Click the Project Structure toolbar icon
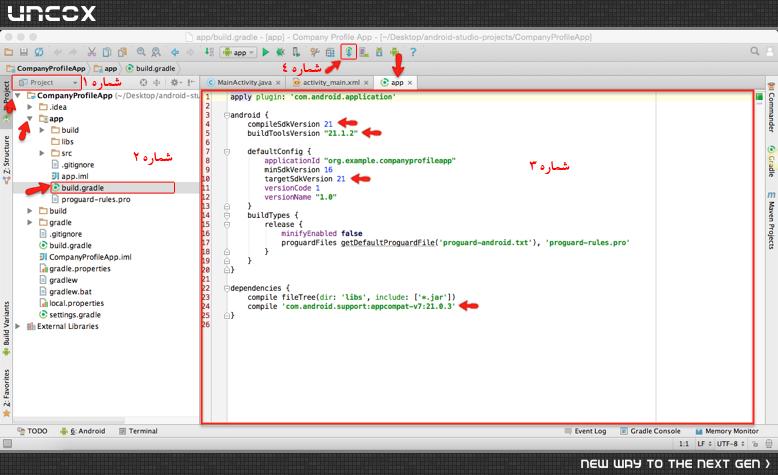 point(330,52)
